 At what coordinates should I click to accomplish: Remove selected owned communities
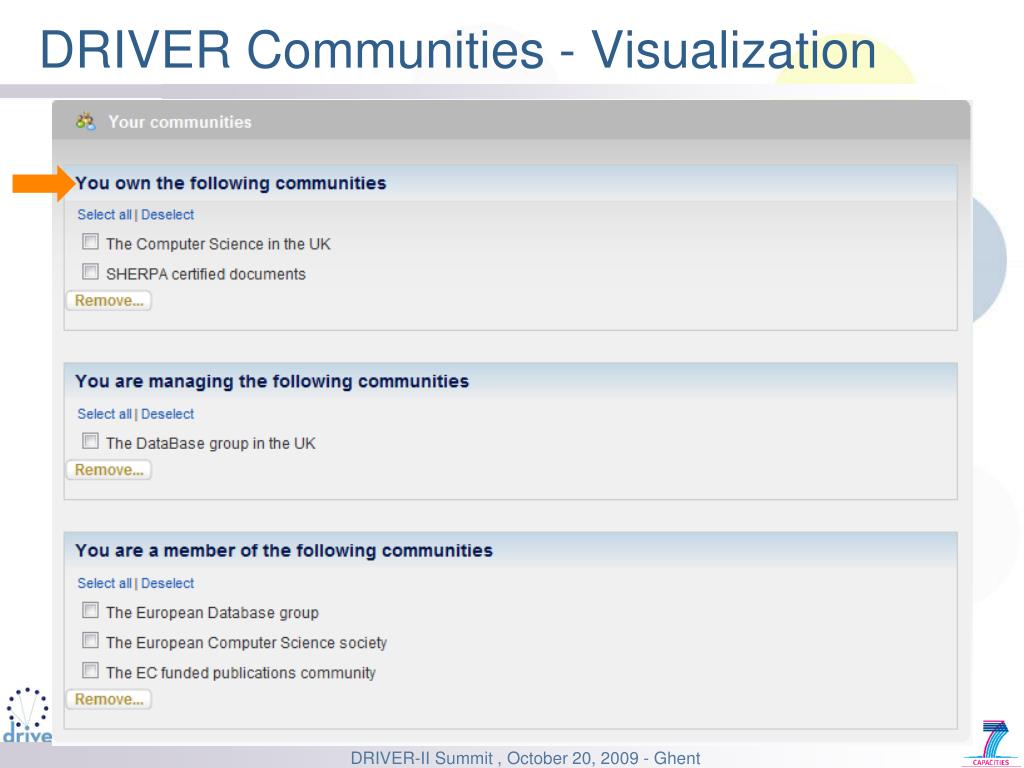[109, 301]
